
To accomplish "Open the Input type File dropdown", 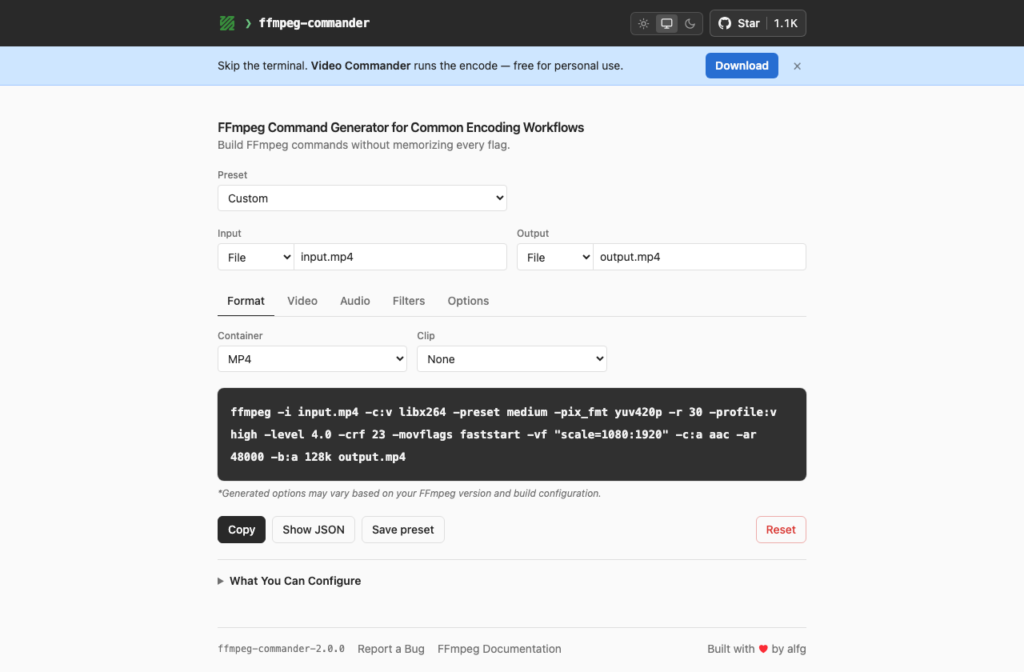I will (256, 257).
